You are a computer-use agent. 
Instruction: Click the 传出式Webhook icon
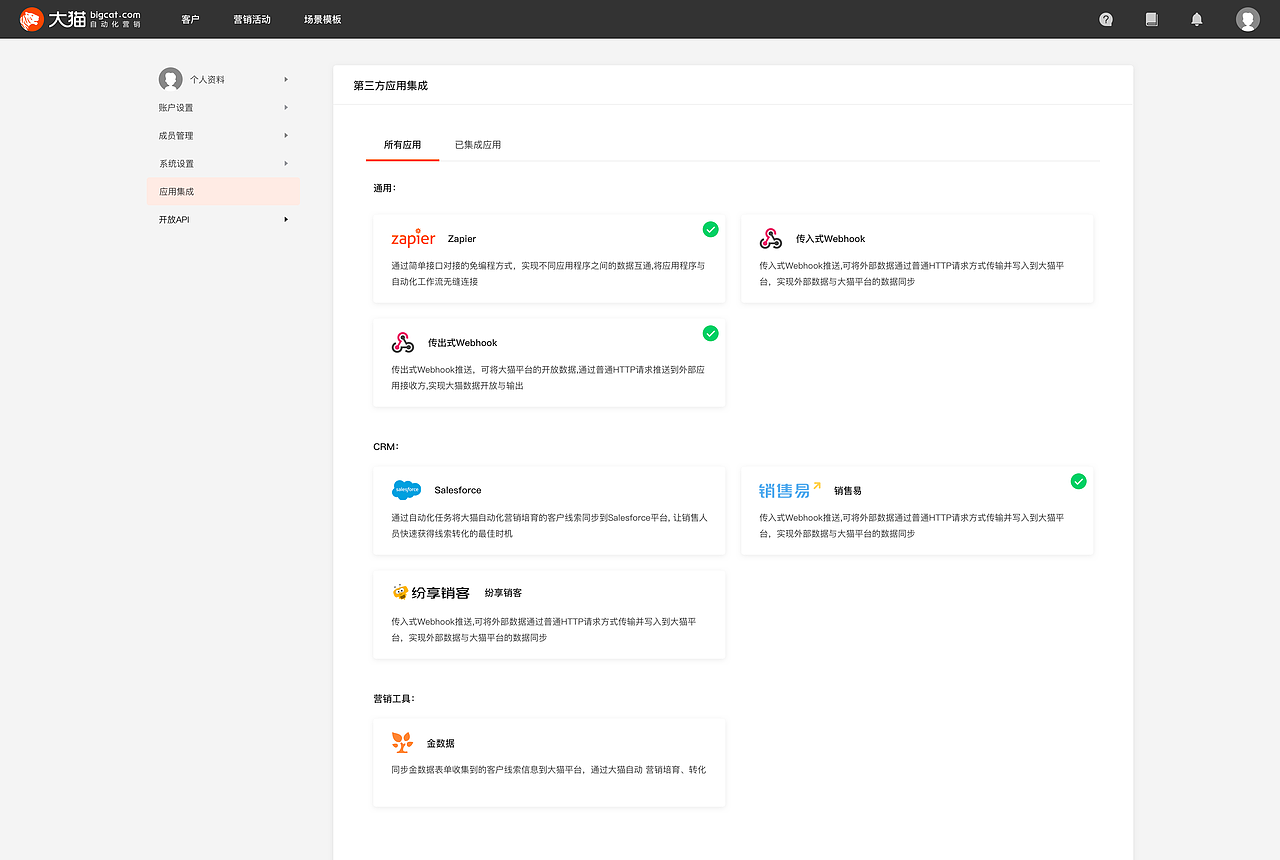point(402,342)
